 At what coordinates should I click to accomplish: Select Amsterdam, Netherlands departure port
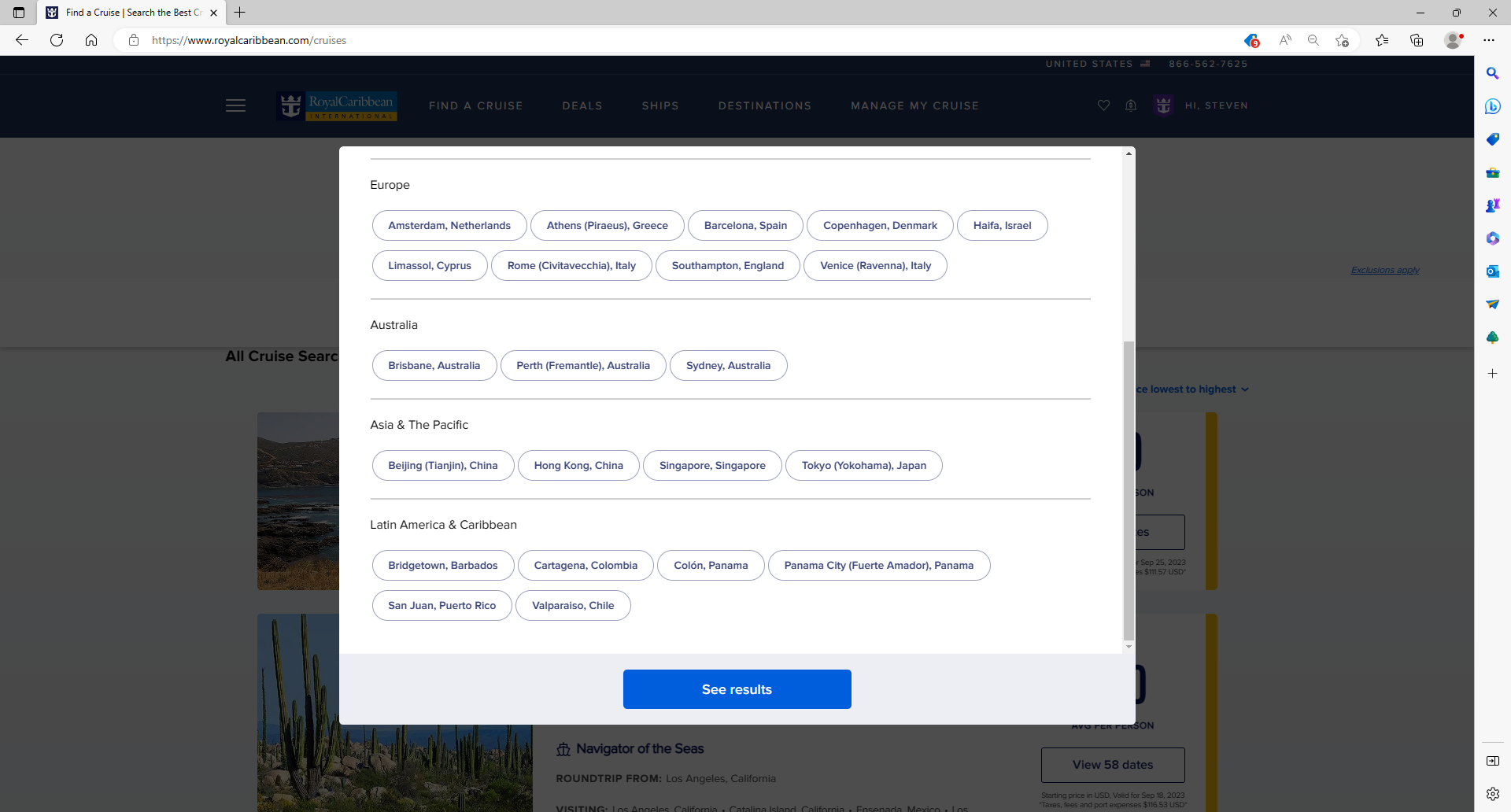coord(449,225)
